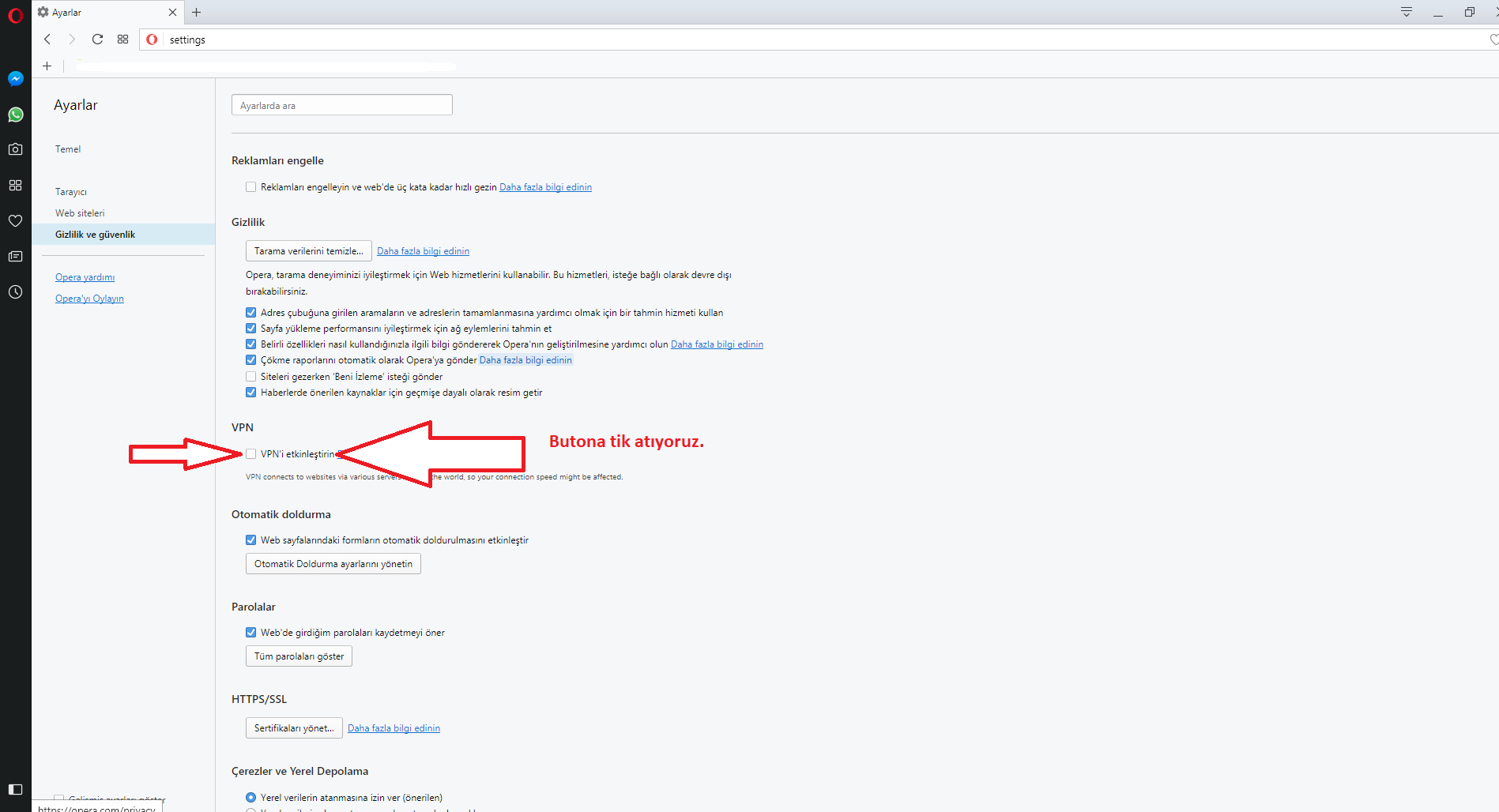Click the 'Tüm parolaları göster' button

coord(299,656)
